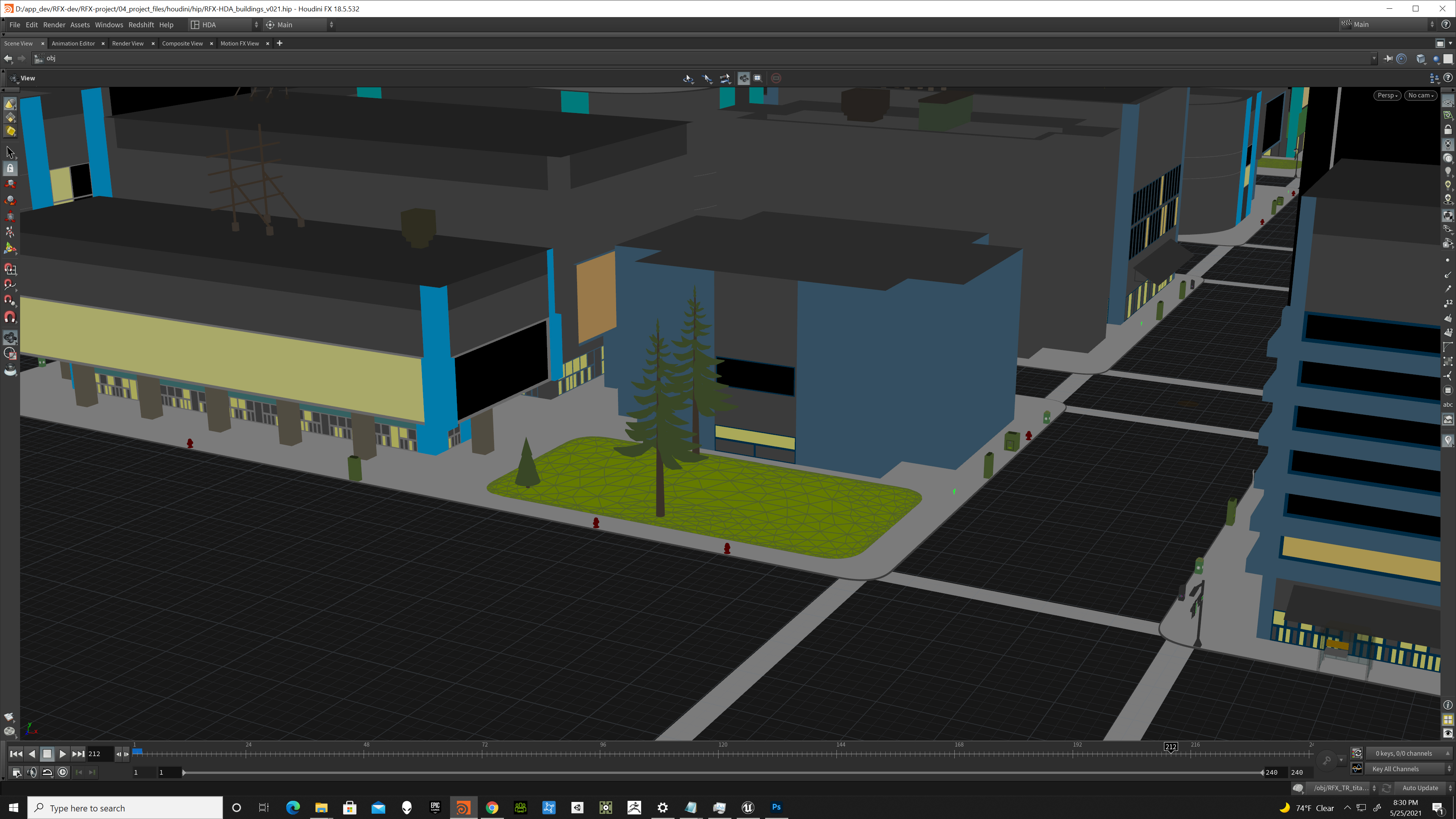This screenshot has height=819, width=1456.
Task: Open Photoshop from the taskbar
Action: click(777, 808)
